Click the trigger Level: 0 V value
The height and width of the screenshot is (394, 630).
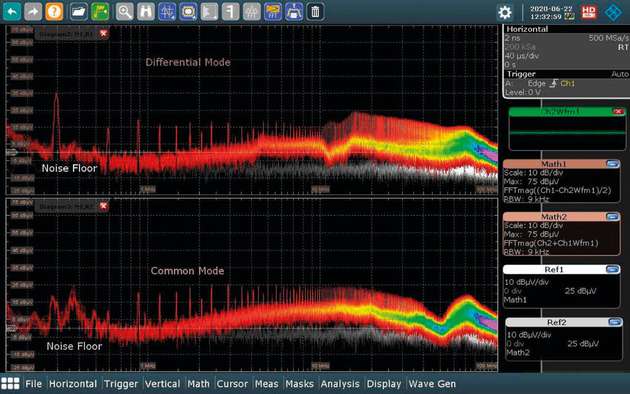point(523,92)
